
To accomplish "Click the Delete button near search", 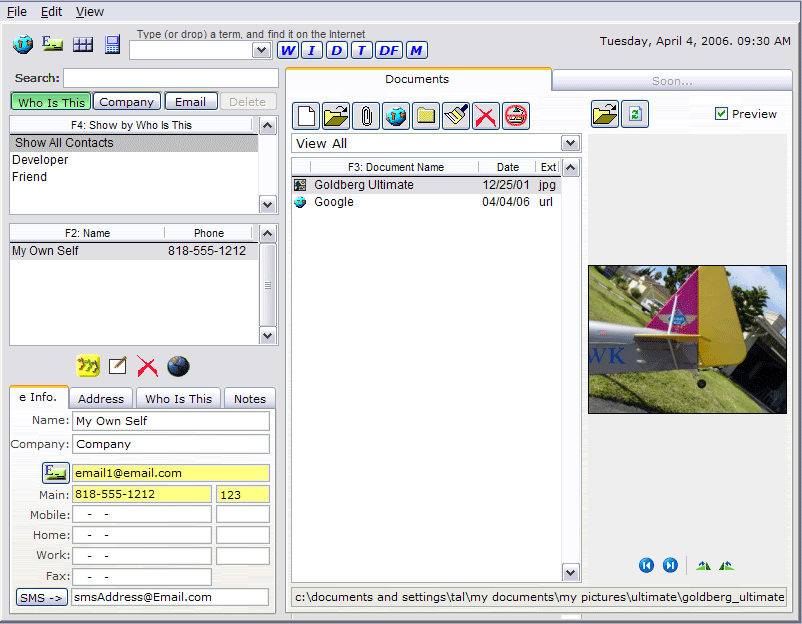I will pyautogui.click(x=248, y=102).
